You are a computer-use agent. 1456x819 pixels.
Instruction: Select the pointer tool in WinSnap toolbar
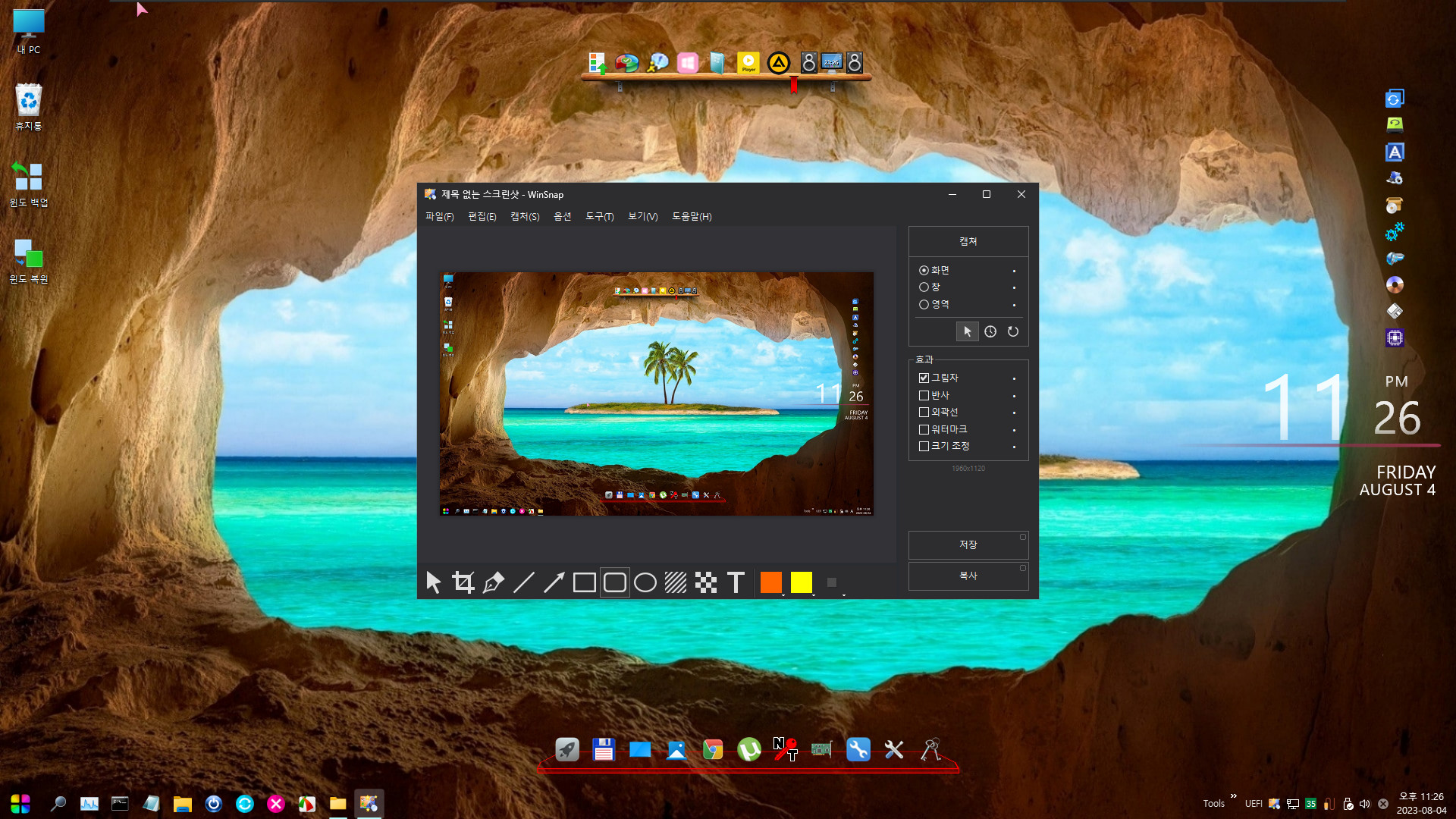click(433, 582)
